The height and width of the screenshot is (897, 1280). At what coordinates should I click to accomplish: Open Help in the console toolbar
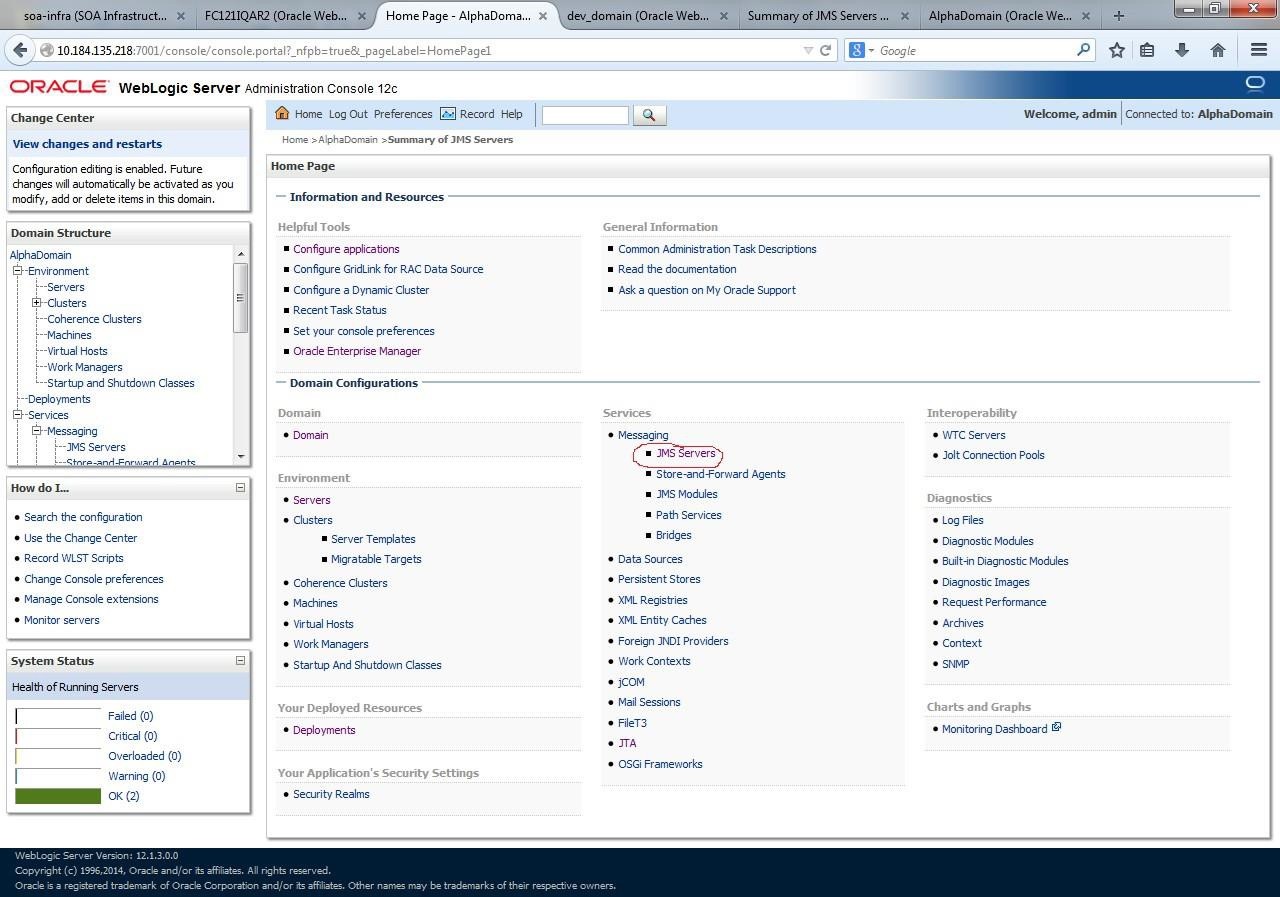(x=511, y=114)
